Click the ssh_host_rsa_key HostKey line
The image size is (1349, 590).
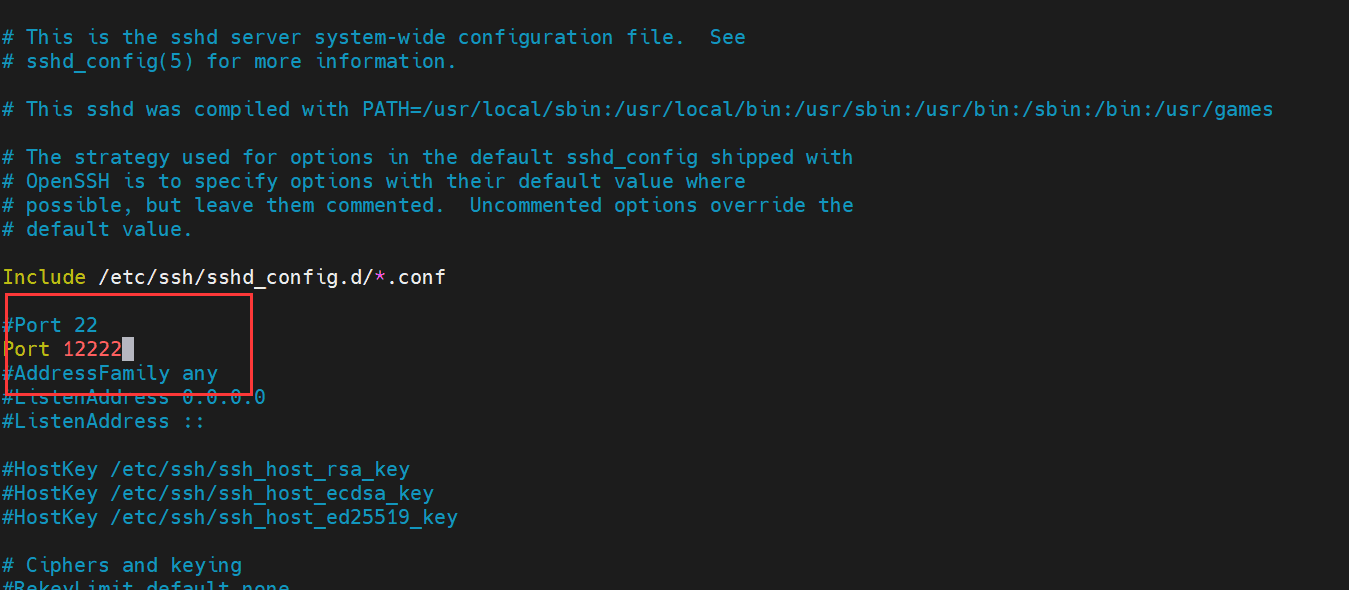(x=206, y=469)
